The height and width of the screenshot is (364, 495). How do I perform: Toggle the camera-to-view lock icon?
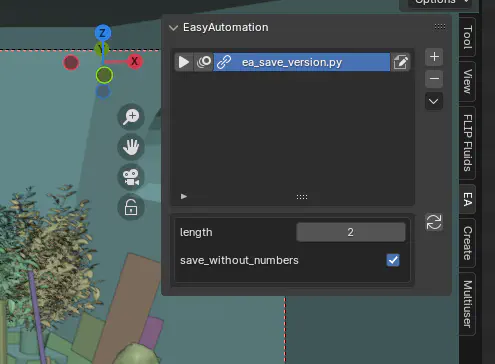coord(131,207)
